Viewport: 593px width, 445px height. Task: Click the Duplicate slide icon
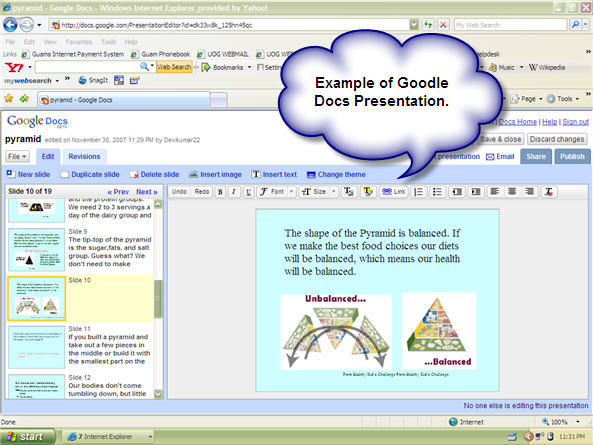point(65,174)
